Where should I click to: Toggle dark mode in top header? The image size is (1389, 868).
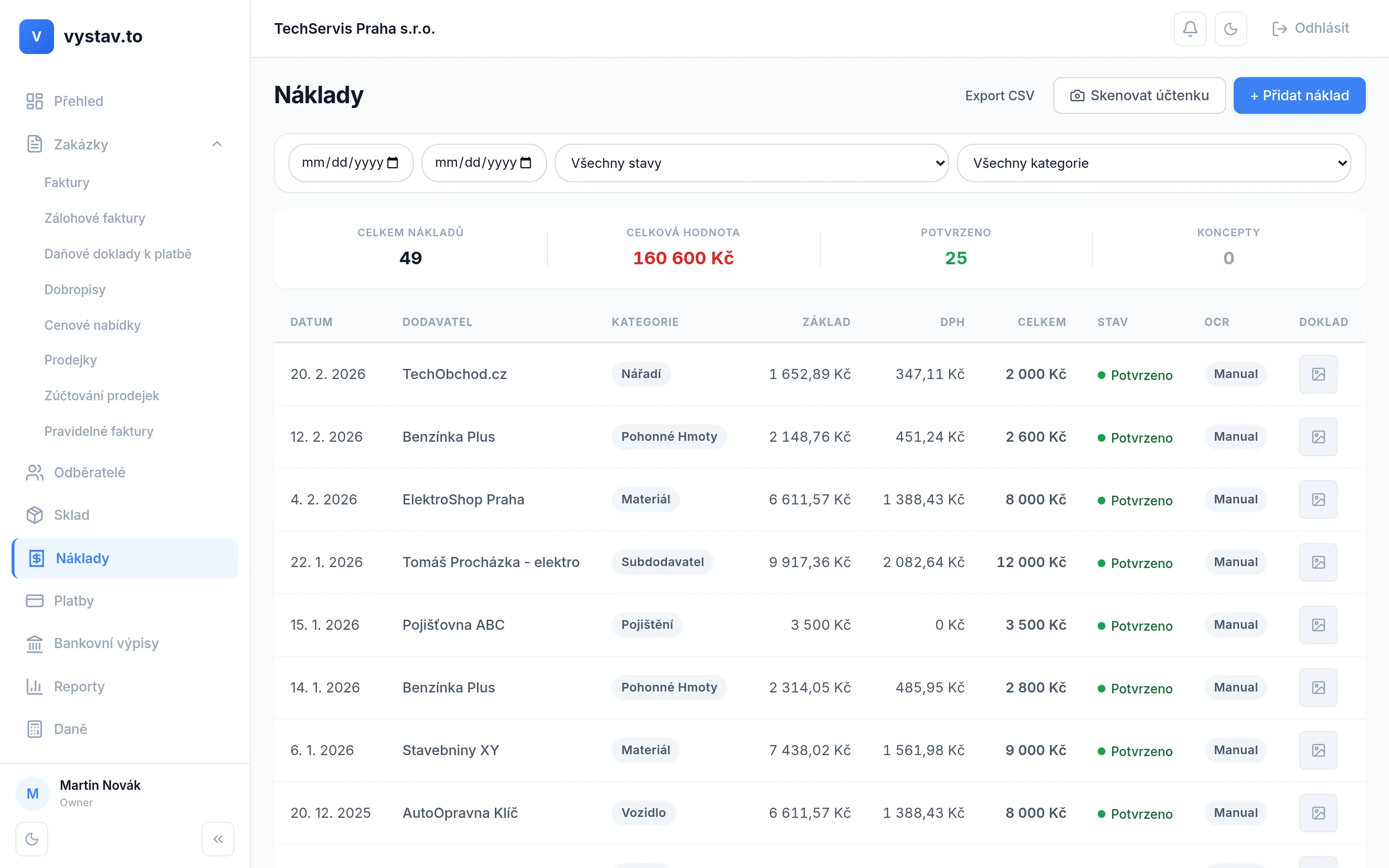pos(1230,29)
